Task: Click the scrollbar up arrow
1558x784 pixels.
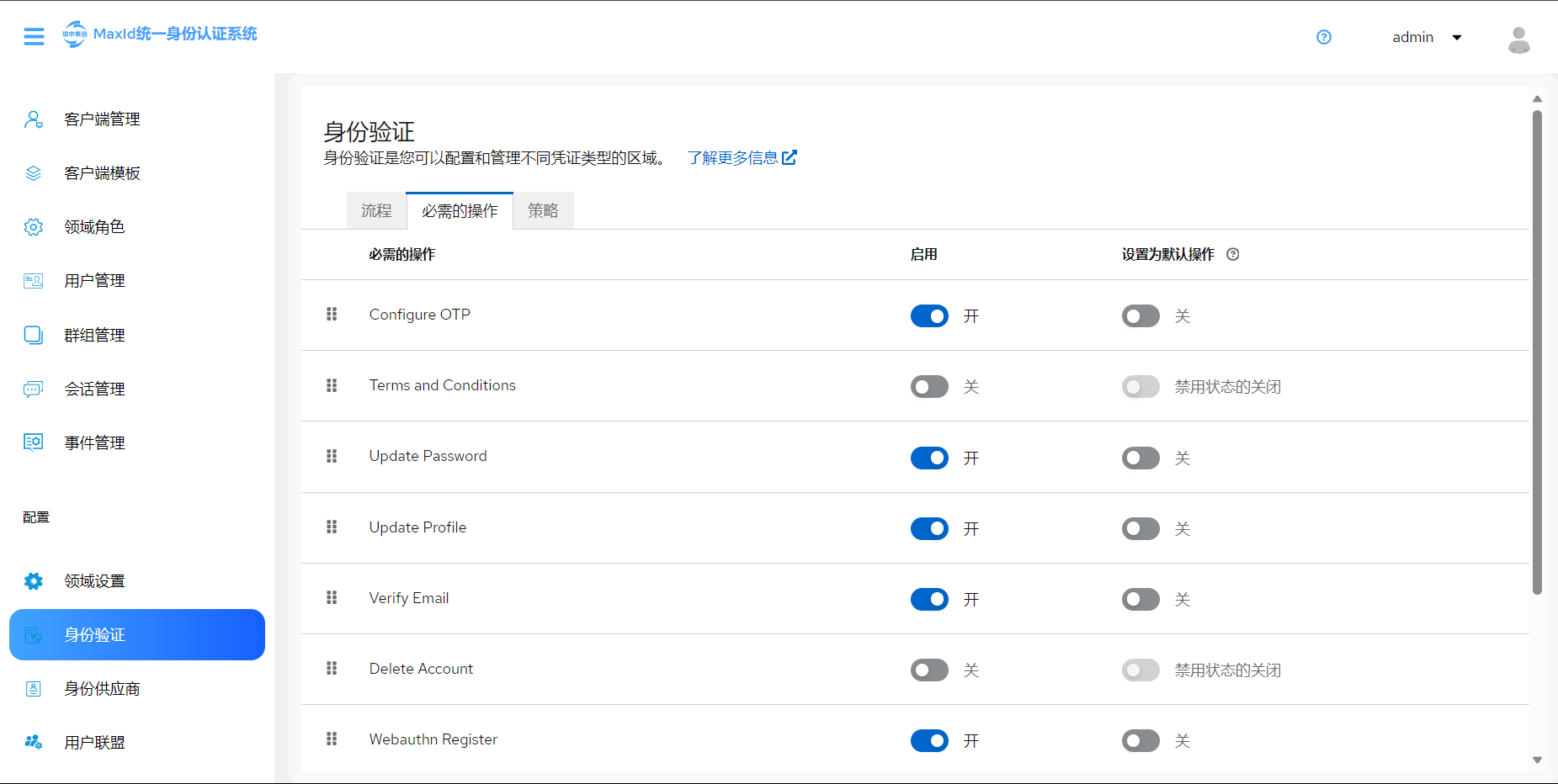Action: (1537, 98)
